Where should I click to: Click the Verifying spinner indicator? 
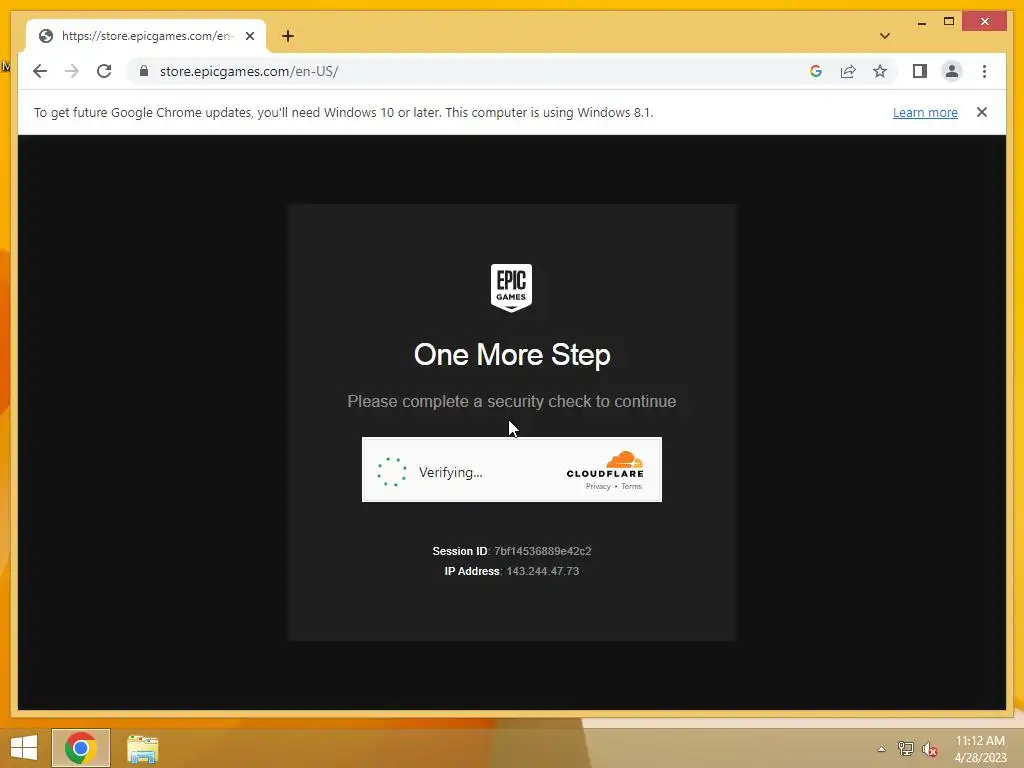pos(392,472)
